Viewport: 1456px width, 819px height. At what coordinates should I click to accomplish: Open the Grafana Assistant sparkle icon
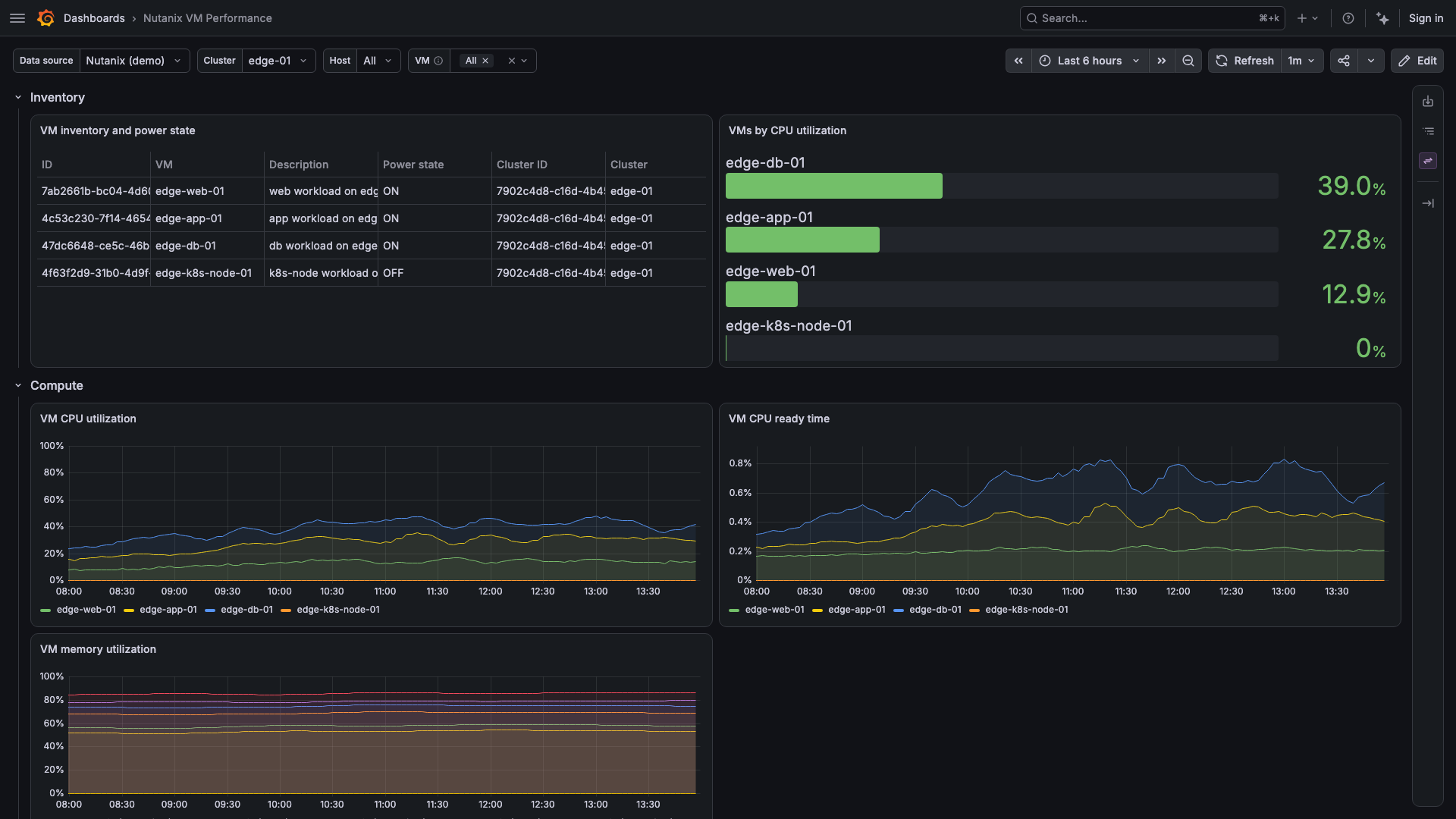pyautogui.click(x=1382, y=18)
